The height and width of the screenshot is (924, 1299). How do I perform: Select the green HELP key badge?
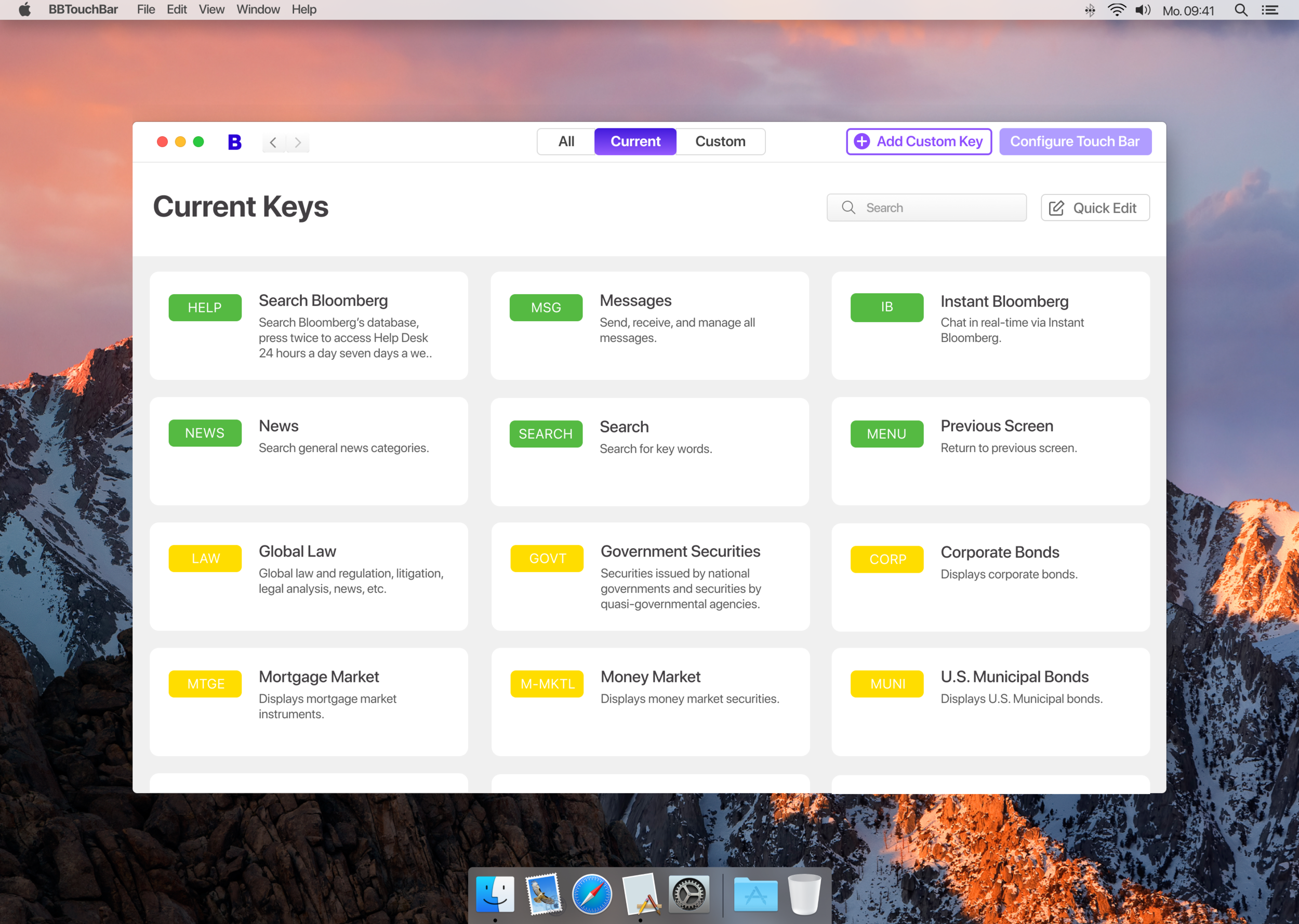(205, 308)
